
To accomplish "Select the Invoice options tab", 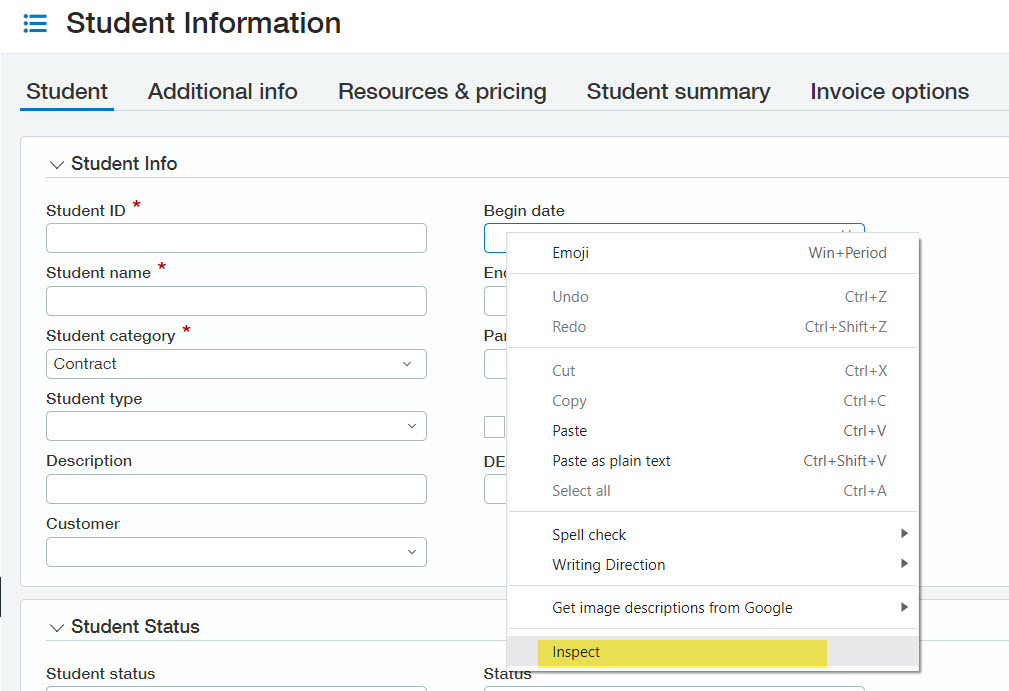I will [x=889, y=92].
